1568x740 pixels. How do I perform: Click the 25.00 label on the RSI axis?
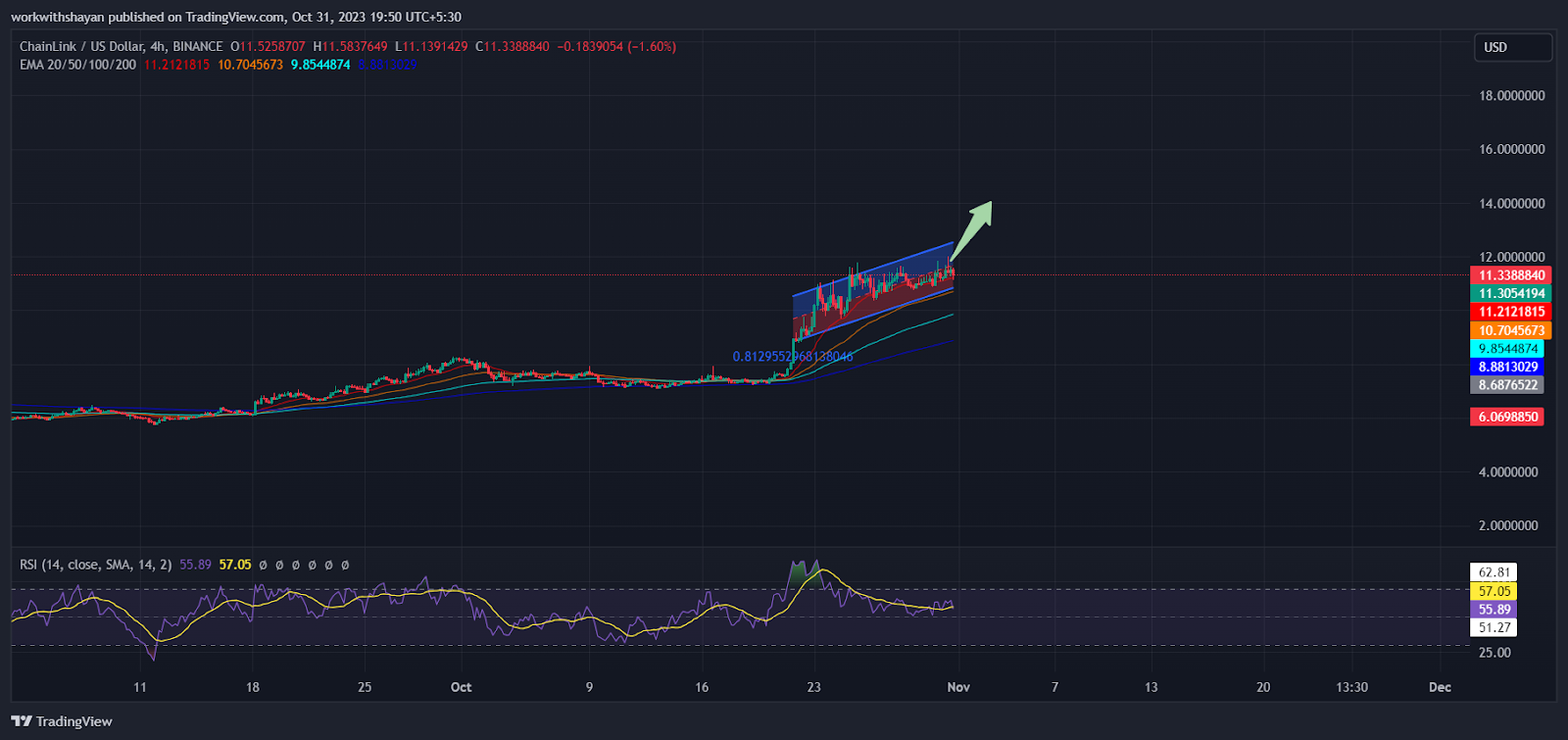coord(1494,653)
